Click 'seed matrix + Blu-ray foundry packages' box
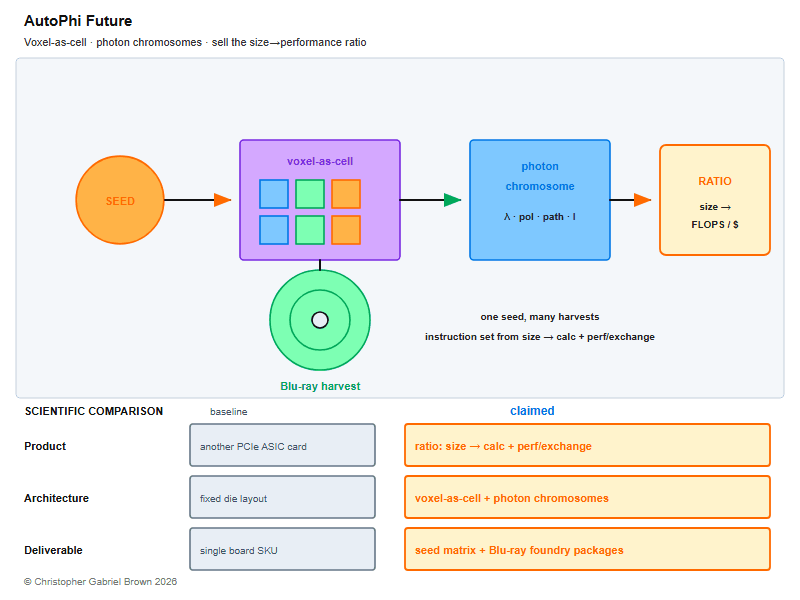800x600 pixels. [587, 549]
